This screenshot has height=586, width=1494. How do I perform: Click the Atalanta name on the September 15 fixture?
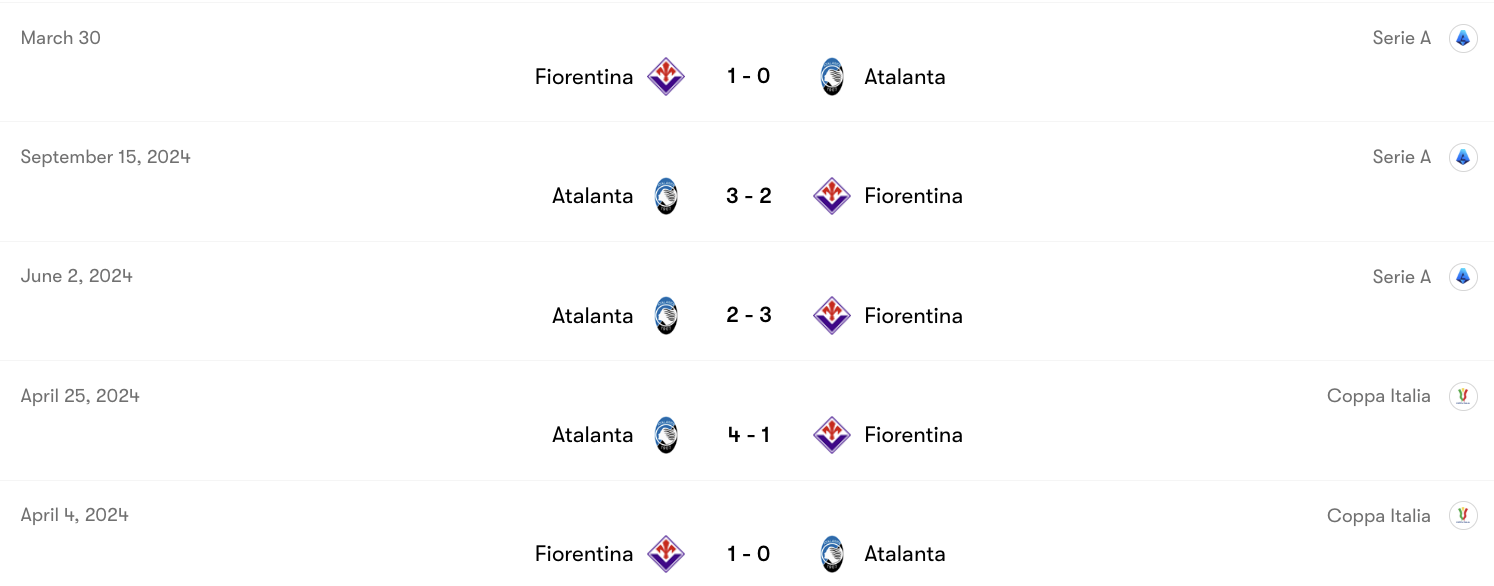592,195
